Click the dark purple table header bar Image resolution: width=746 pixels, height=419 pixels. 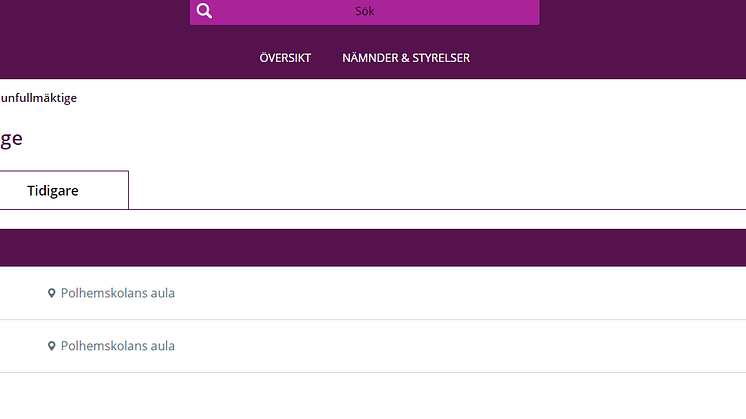click(x=373, y=248)
